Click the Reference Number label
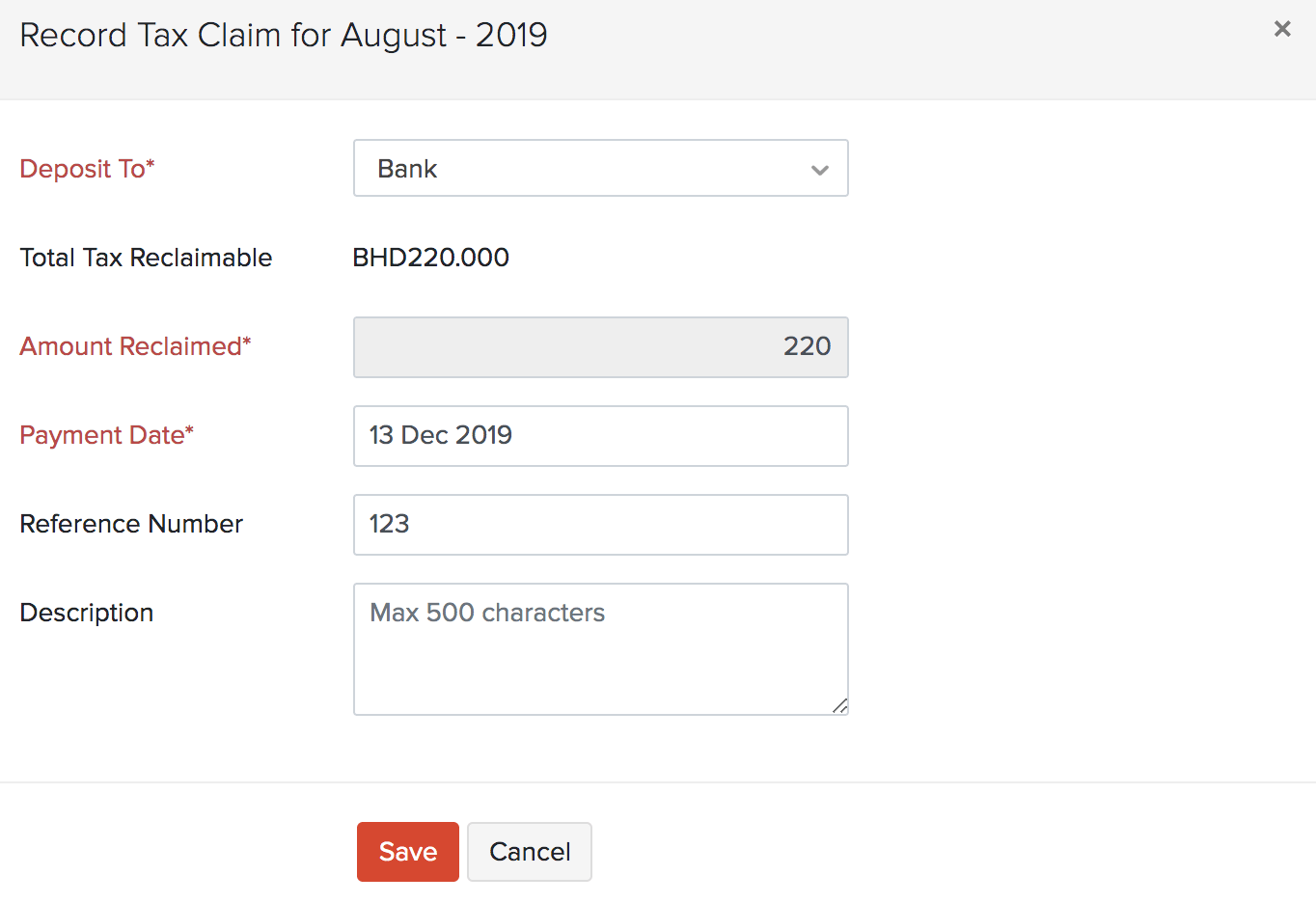The image size is (1316, 903). pos(131,524)
